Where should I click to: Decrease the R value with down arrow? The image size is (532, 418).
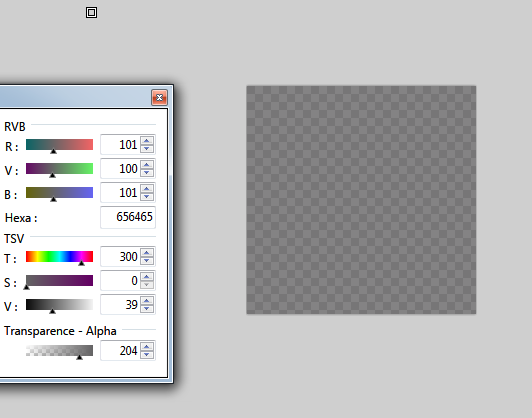[x=147, y=149]
